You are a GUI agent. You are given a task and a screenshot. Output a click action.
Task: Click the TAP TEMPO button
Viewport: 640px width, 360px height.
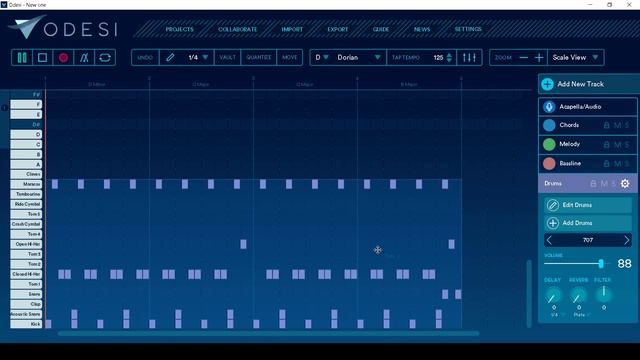[406, 58]
